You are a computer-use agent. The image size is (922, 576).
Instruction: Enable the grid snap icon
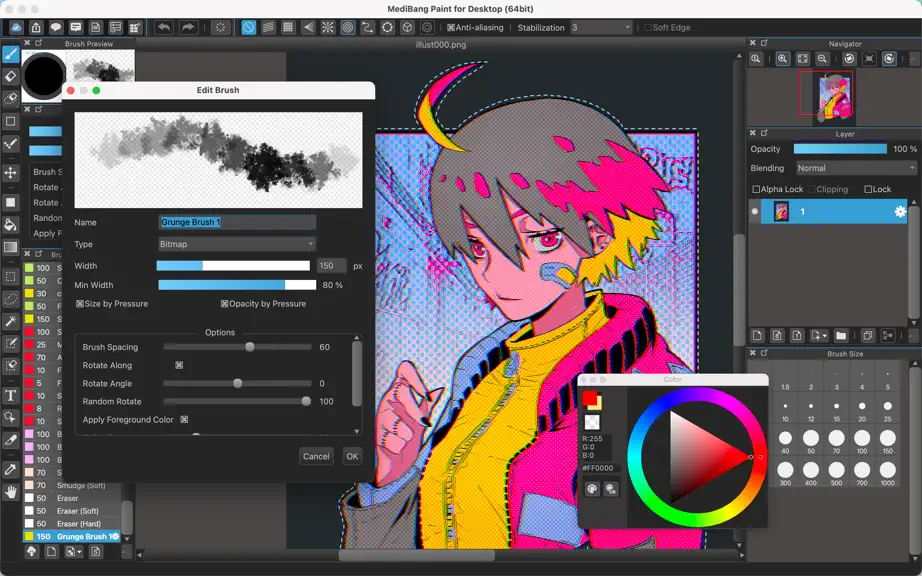coord(288,27)
